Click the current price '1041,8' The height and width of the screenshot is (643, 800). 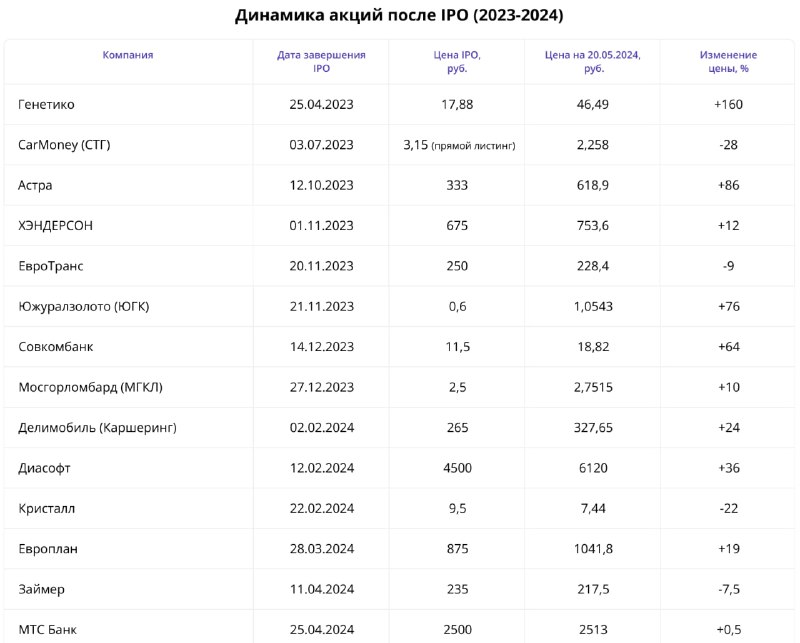pyautogui.click(x=593, y=549)
